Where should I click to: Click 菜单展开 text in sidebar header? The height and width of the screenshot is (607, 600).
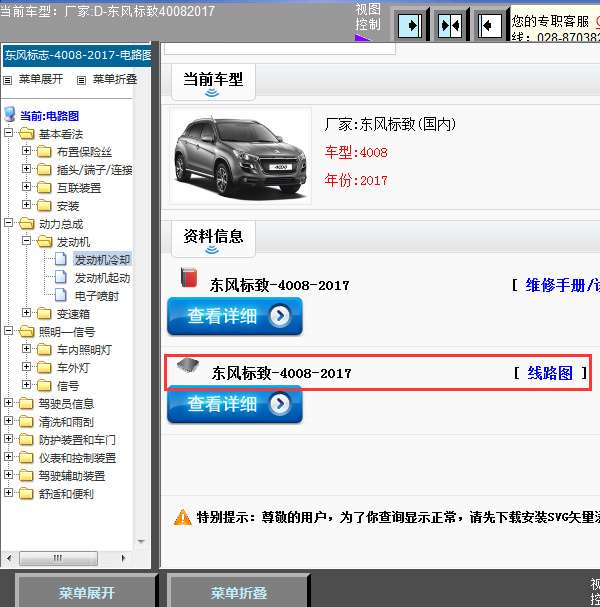click(41, 79)
